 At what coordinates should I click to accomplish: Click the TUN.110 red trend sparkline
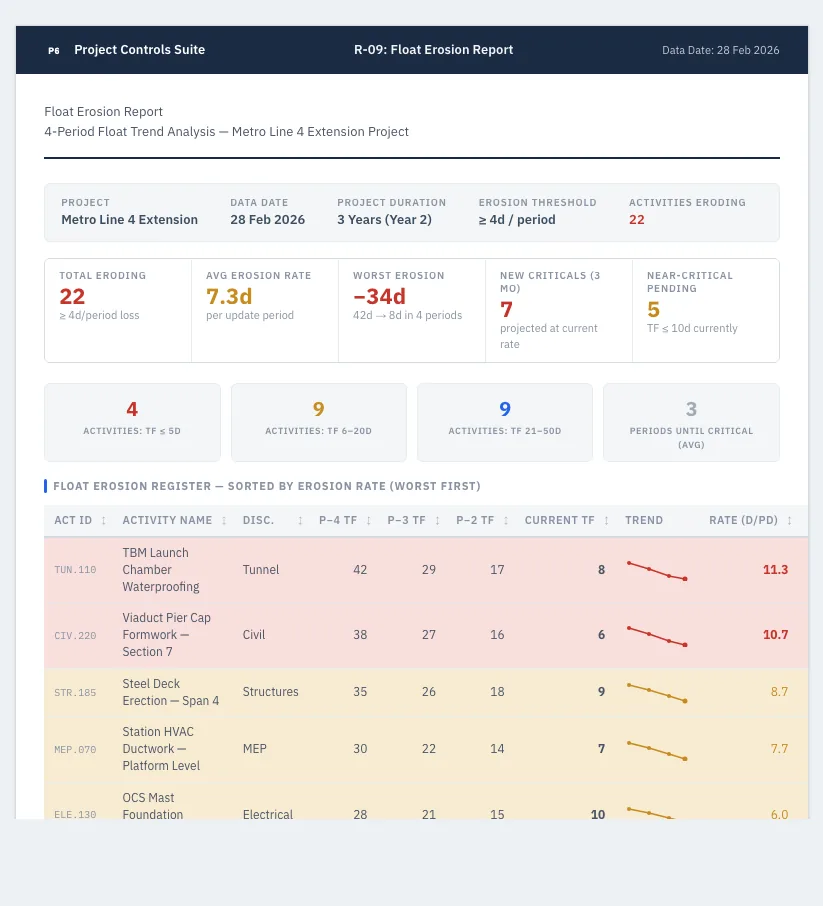657,570
